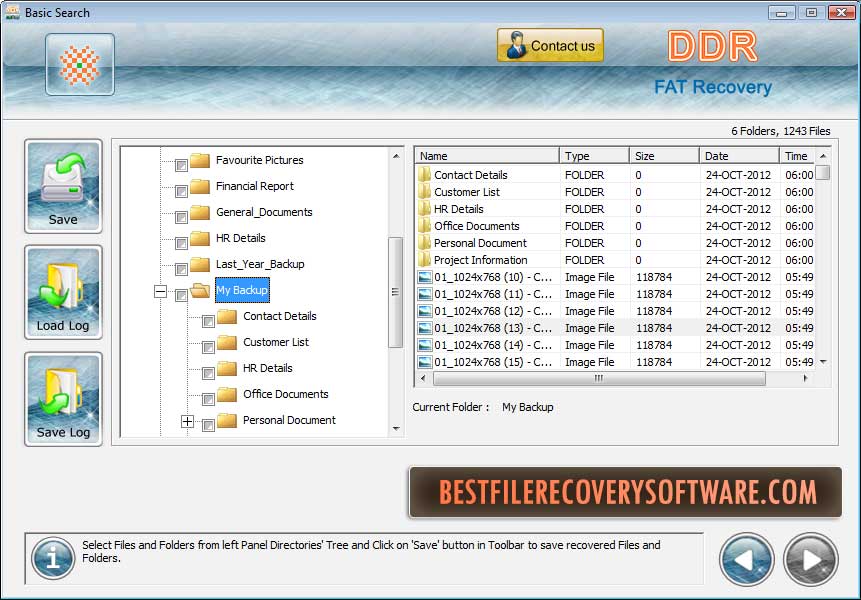The width and height of the screenshot is (861, 600).
Task: Click the Favourite Pictures folder icon
Action: (x=200, y=160)
